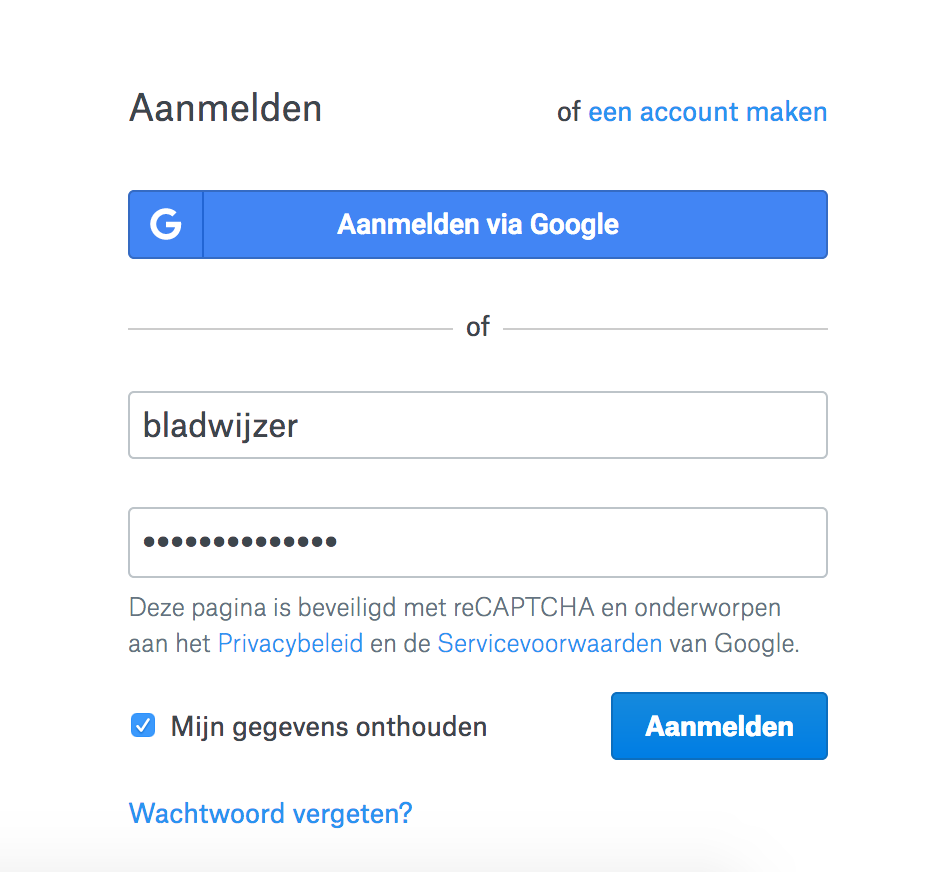926x872 pixels.
Task: Open the Servicevoorwaarden link
Action: tap(549, 643)
